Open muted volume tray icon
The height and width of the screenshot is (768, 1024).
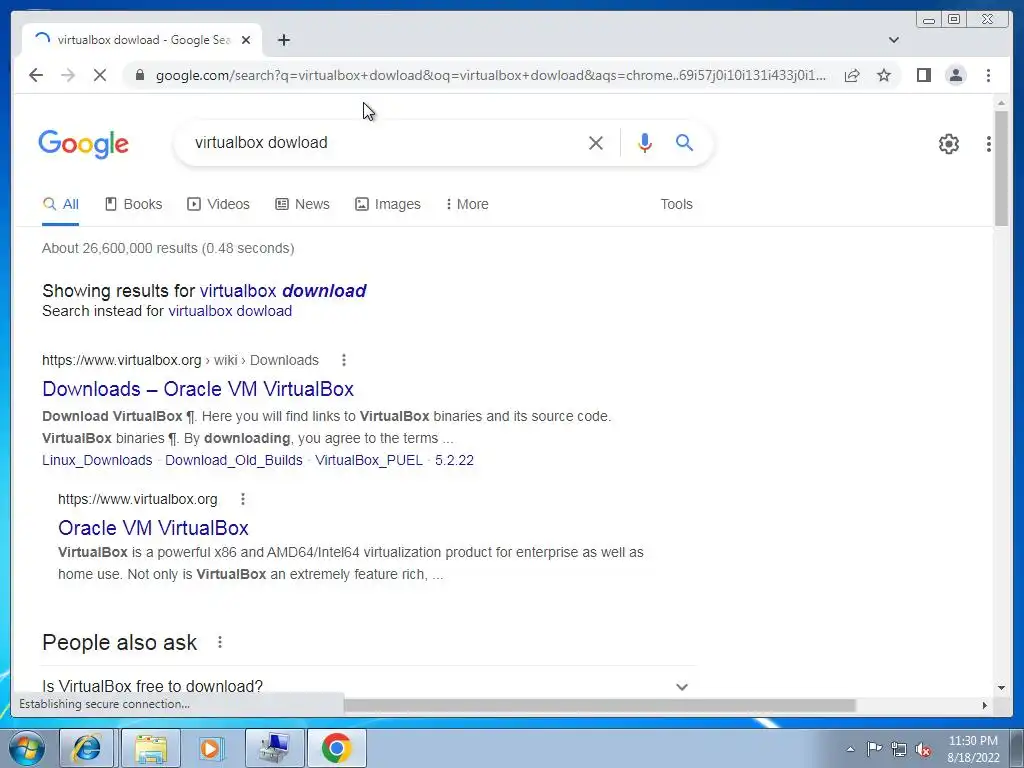click(x=923, y=749)
